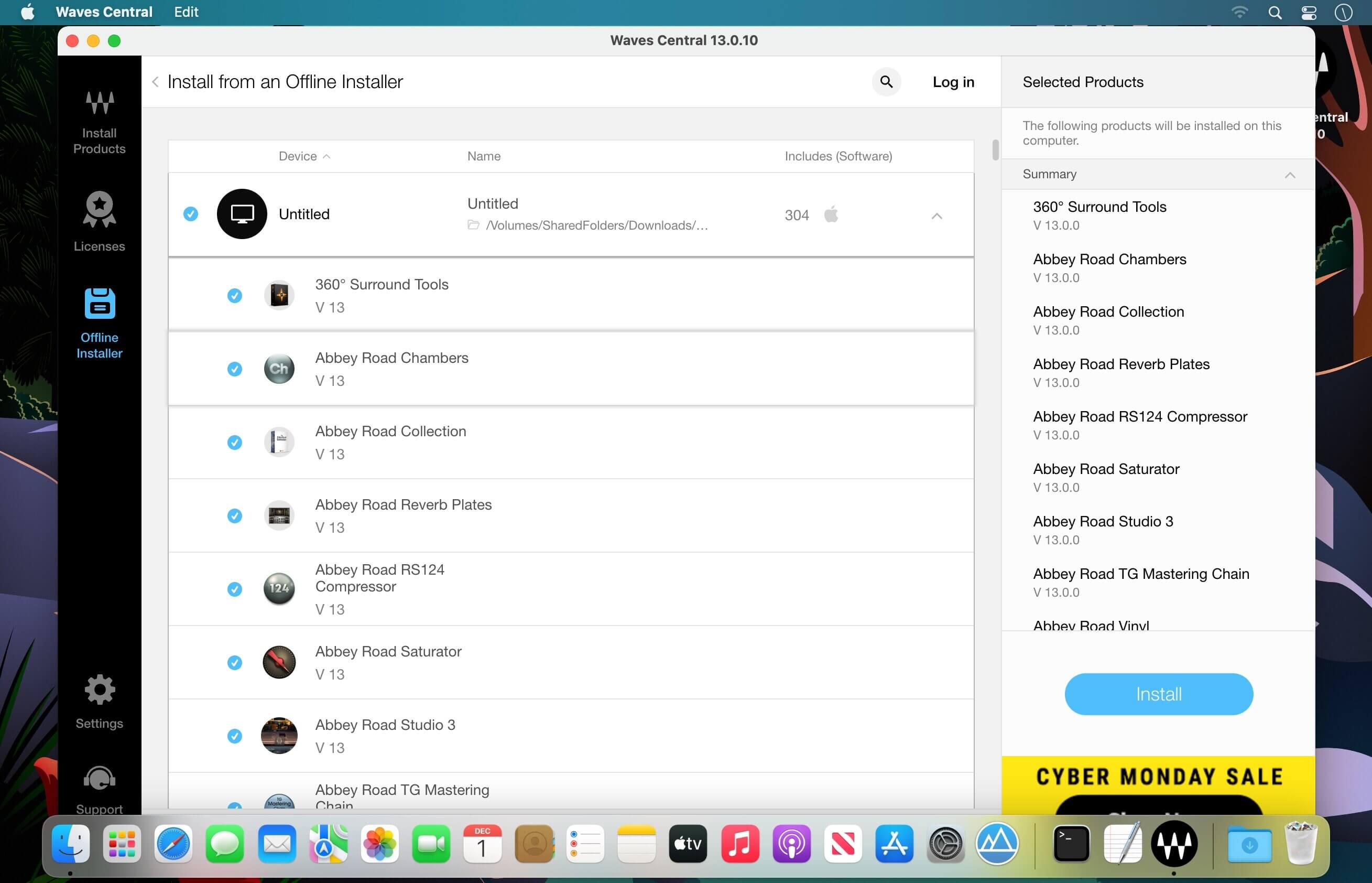Click the Untitled device monitor icon

coord(242,214)
